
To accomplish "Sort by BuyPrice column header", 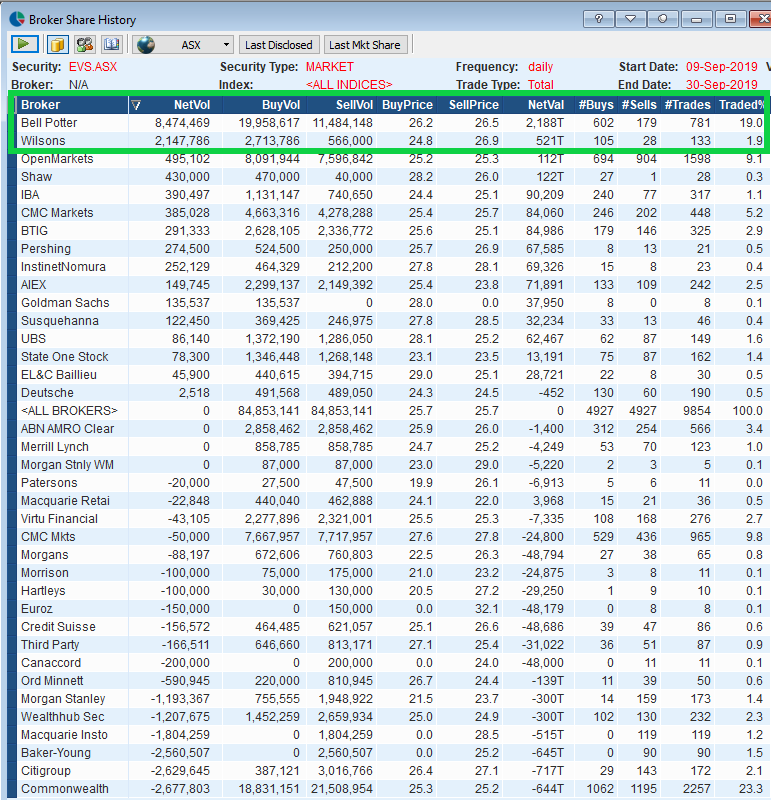I will (x=407, y=105).
